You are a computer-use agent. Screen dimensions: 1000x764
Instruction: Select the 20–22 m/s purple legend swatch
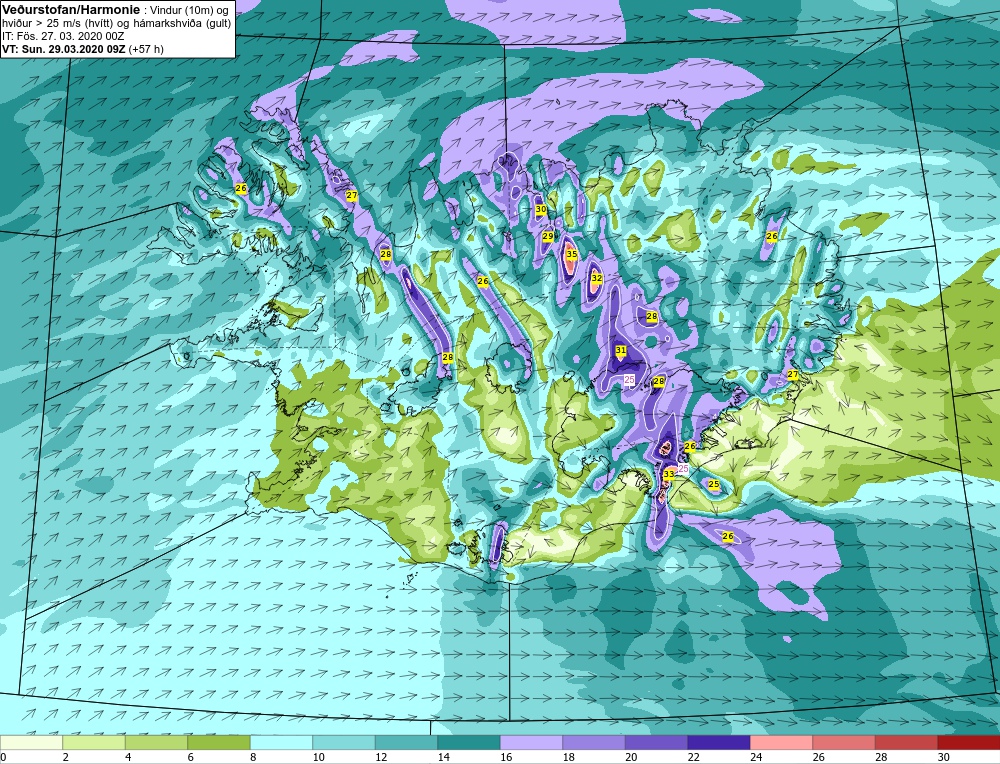(x=656, y=743)
